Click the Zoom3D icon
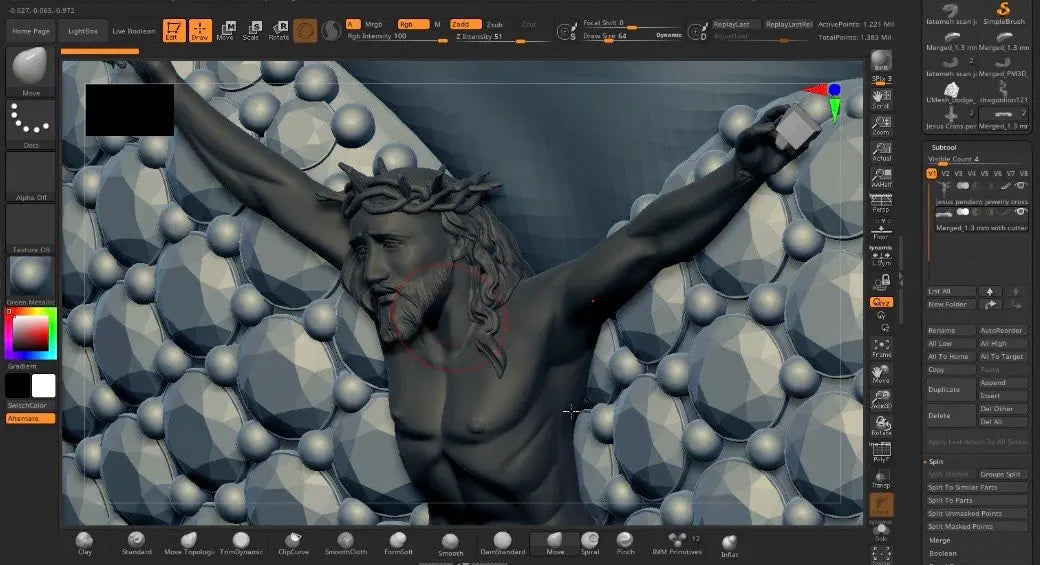This screenshot has height=565, width=1040. click(881, 400)
